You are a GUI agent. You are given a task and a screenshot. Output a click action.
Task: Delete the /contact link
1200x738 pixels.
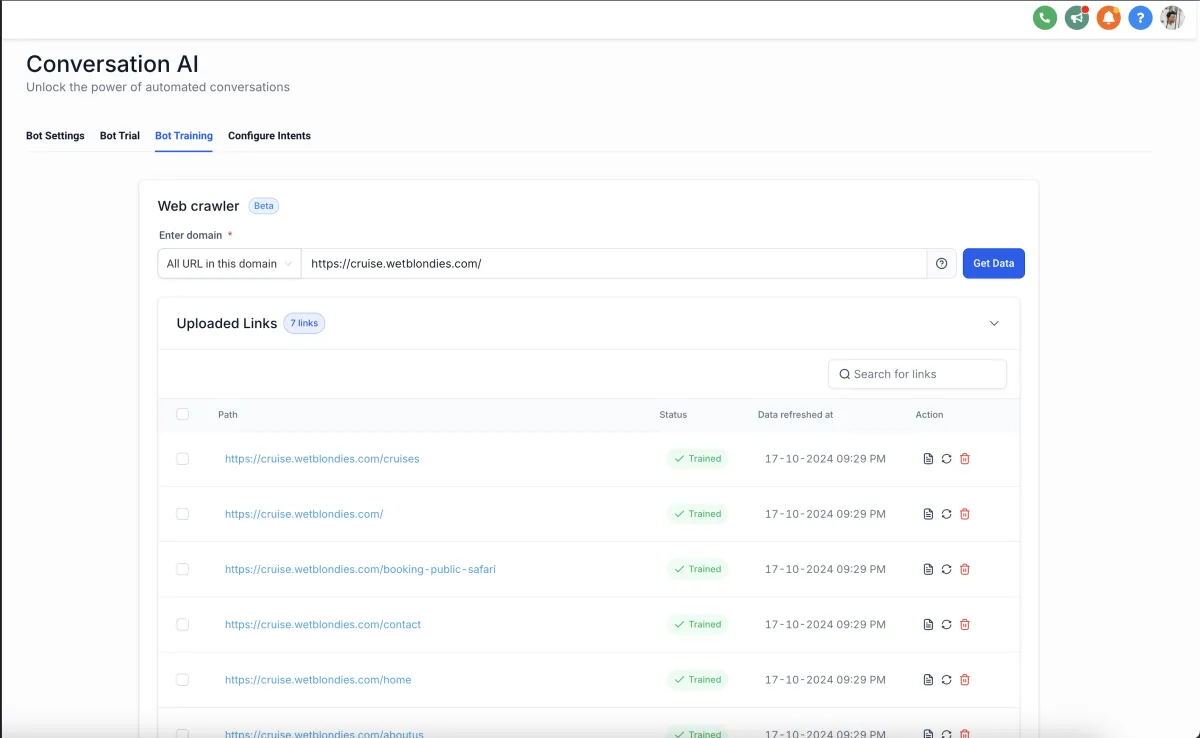pos(965,624)
